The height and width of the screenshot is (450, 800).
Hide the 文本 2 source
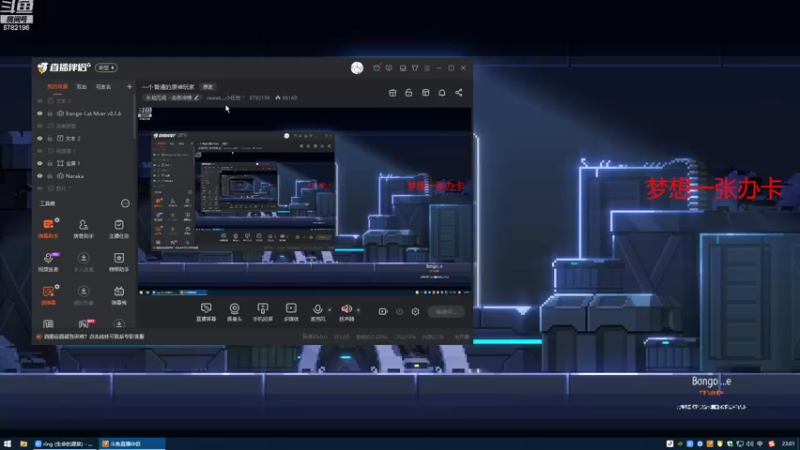click(40, 138)
